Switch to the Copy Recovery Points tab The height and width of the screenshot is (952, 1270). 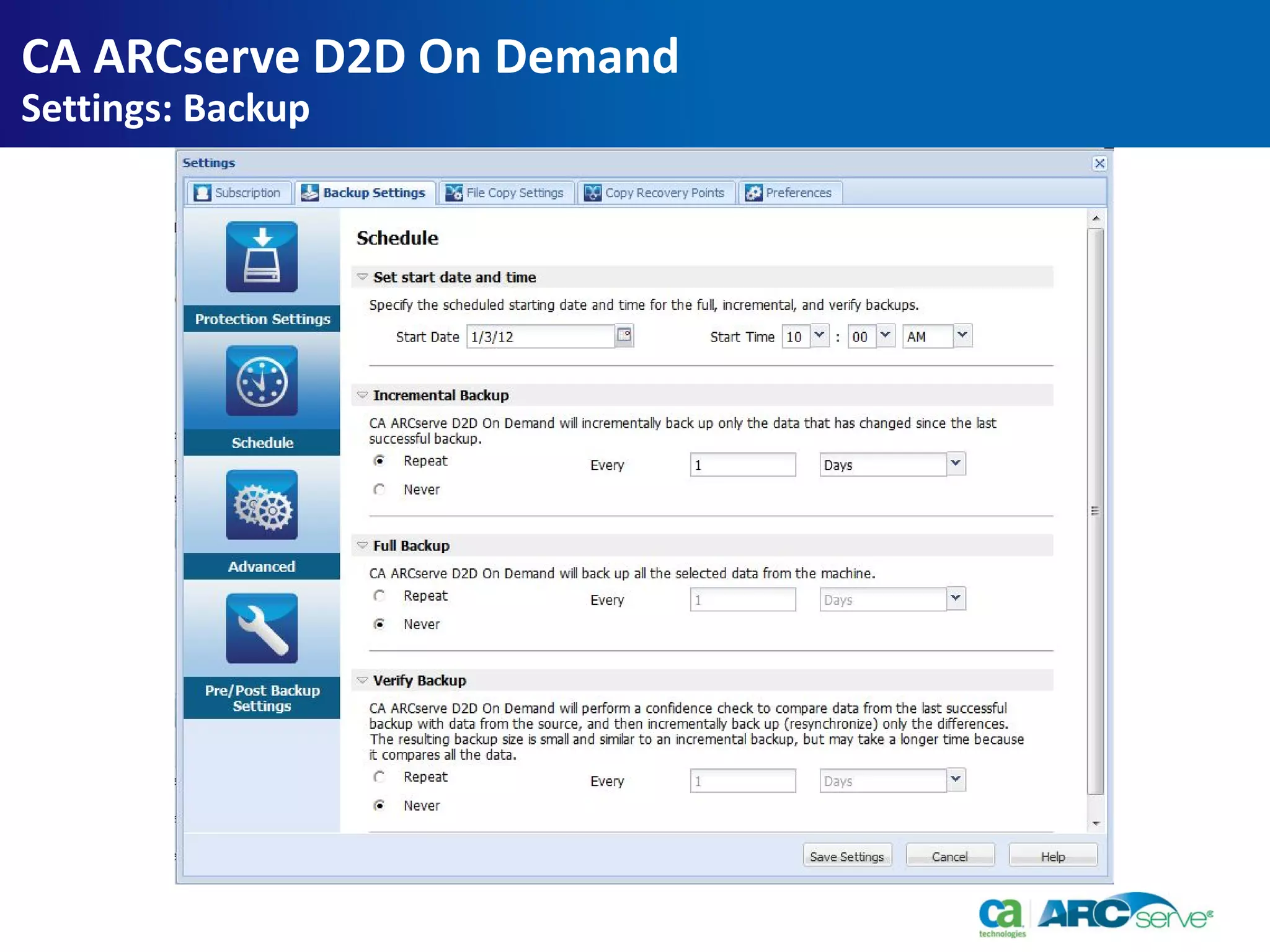point(655,193)
